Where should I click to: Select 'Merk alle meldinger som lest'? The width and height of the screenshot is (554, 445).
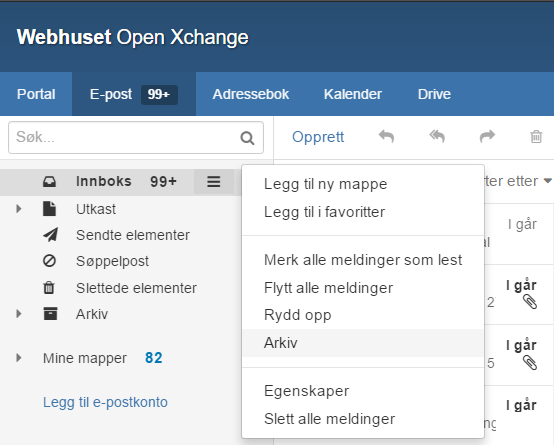[363, 260]
